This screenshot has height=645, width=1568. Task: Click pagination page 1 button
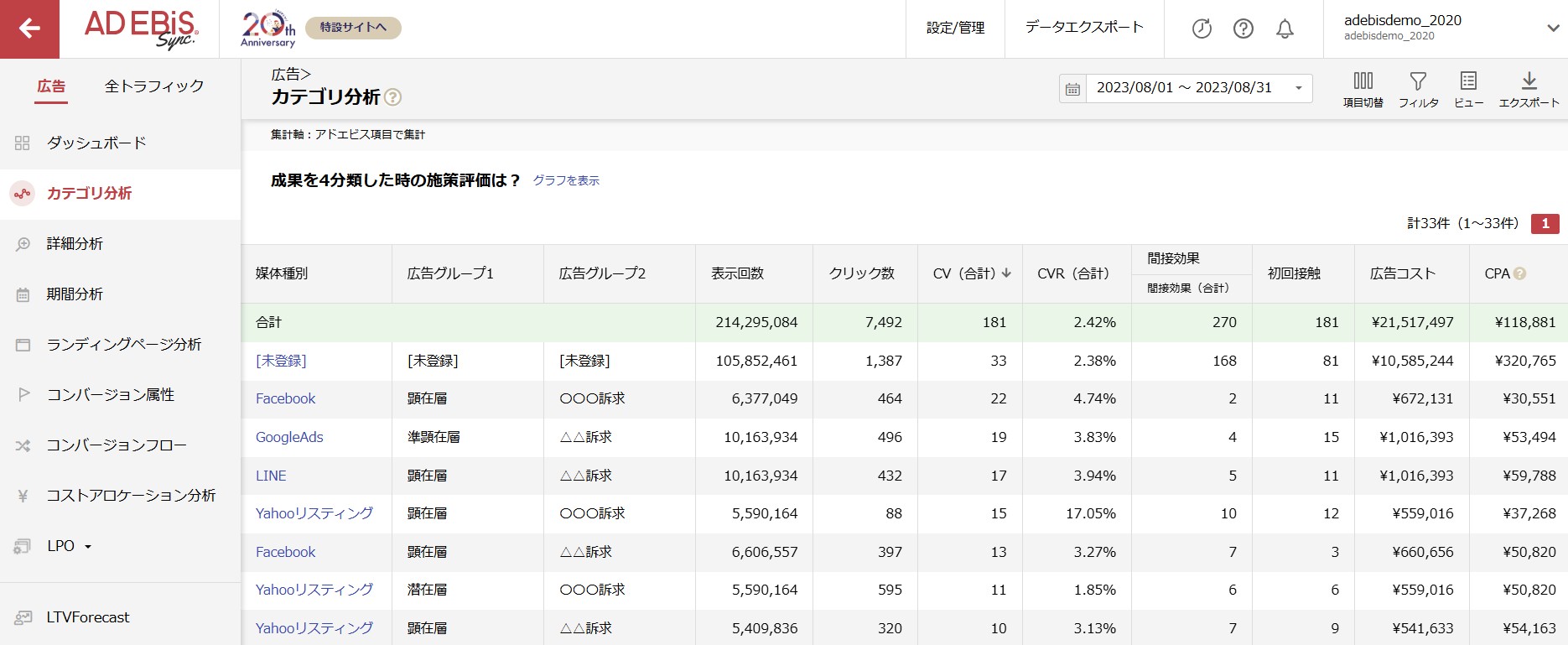1545,224
